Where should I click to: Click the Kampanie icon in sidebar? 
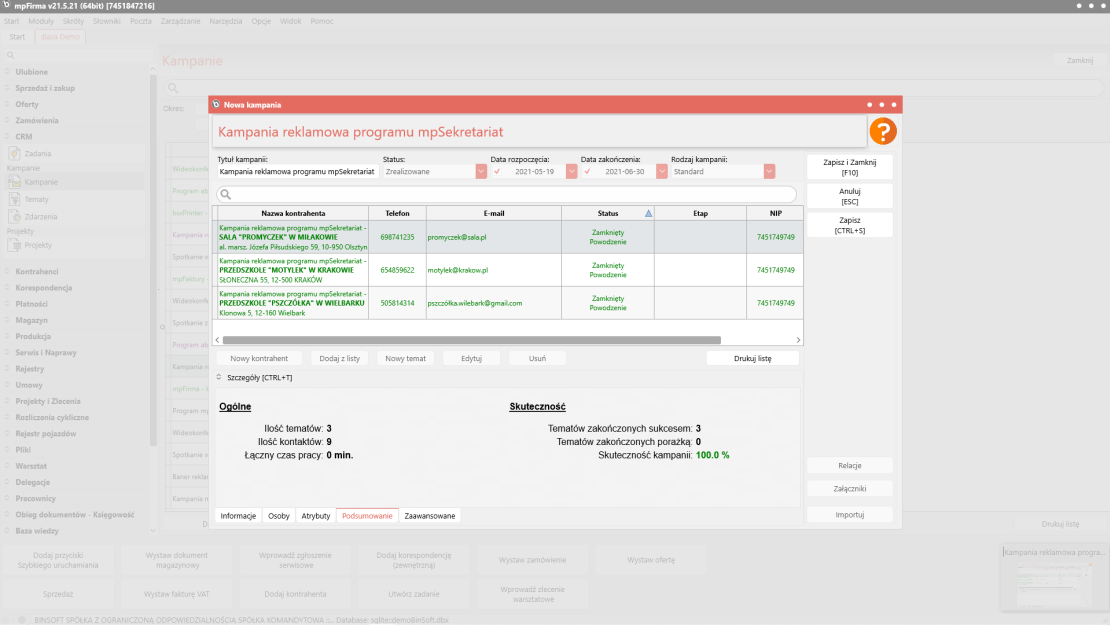click(14, 182)
